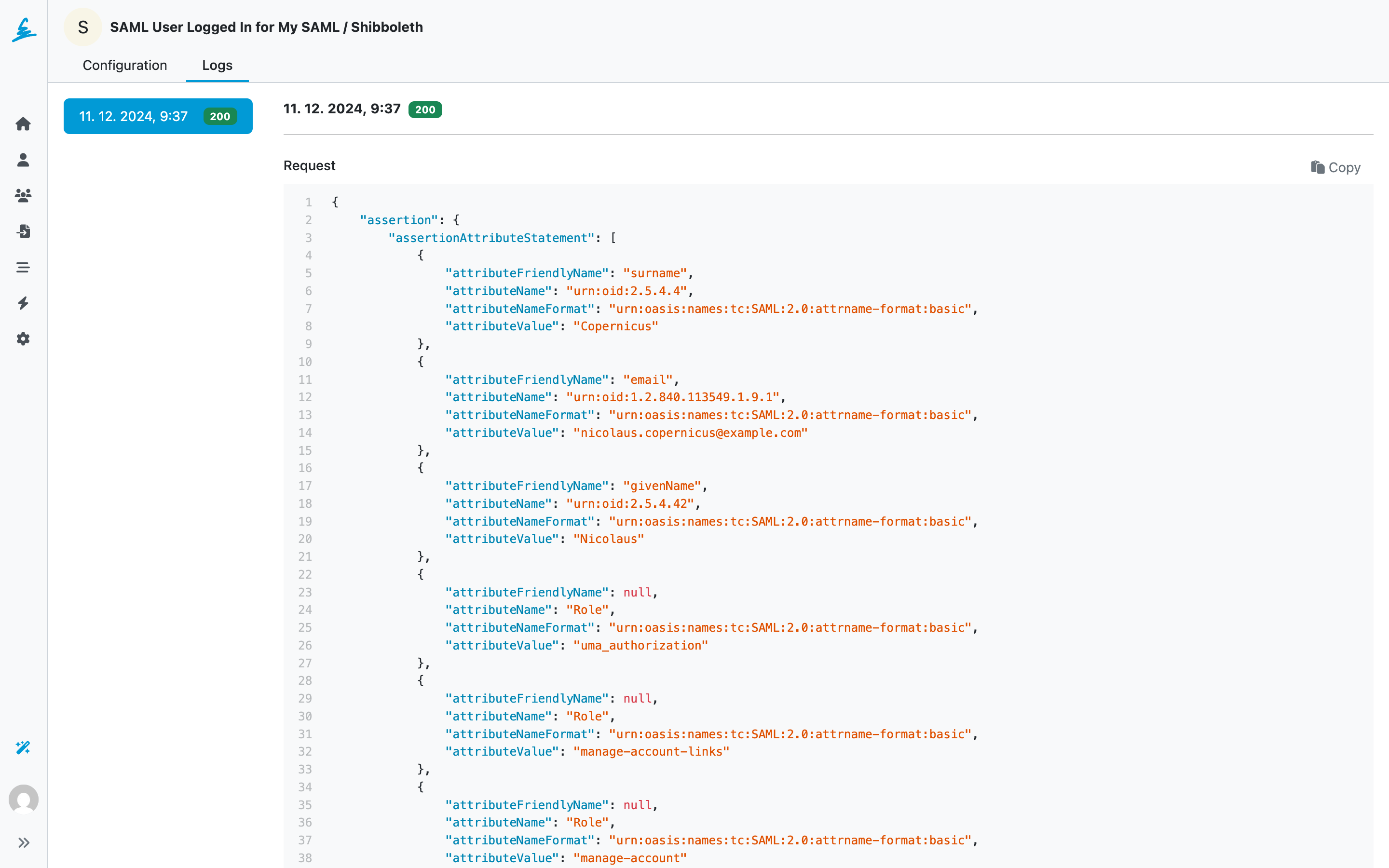
Task: Click the "Request" section label
Action: pos(309,165)
